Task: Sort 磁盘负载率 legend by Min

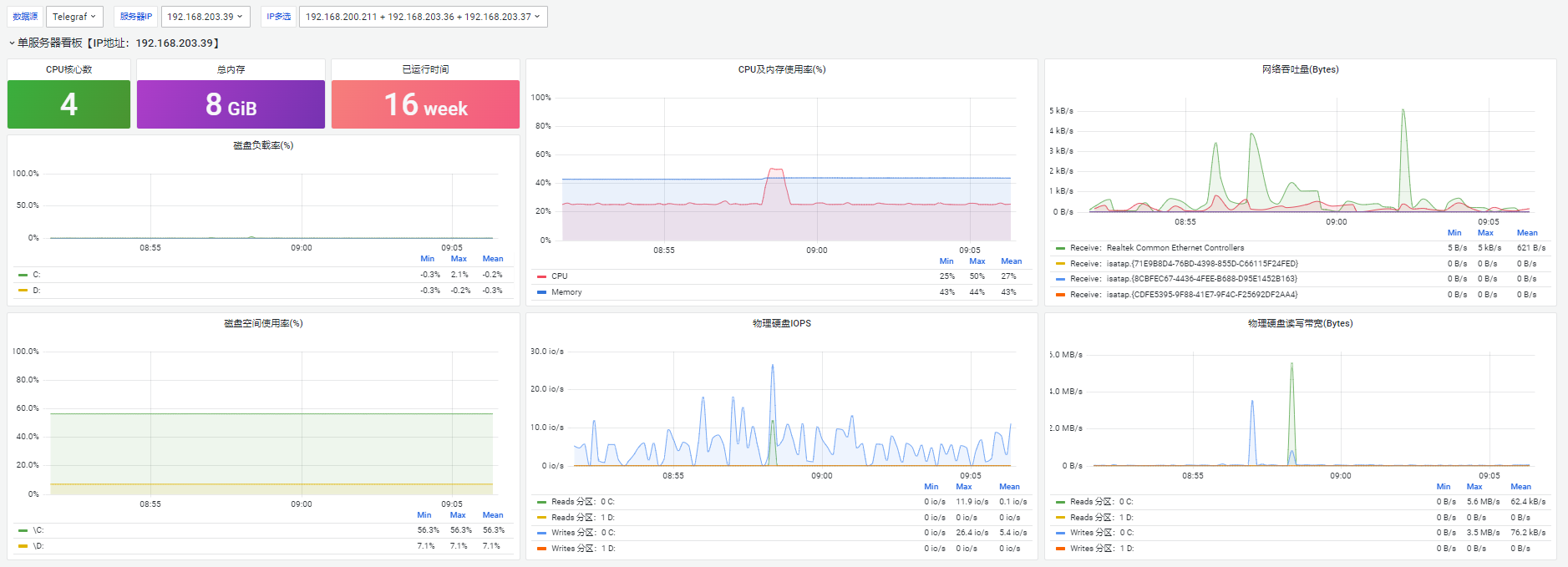Action: tap(427, 259)
